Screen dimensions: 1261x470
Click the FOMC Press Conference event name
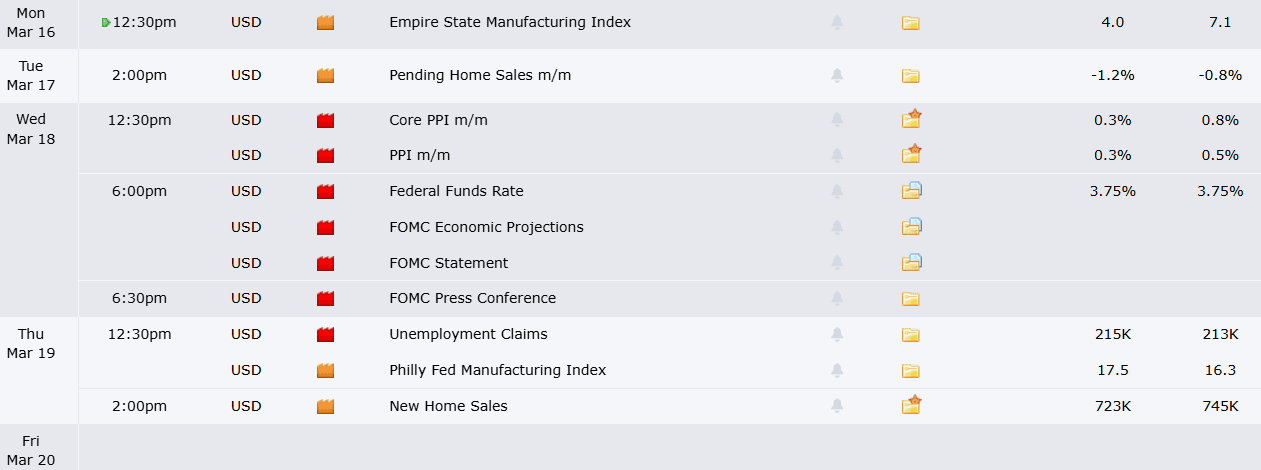(472, 298)
